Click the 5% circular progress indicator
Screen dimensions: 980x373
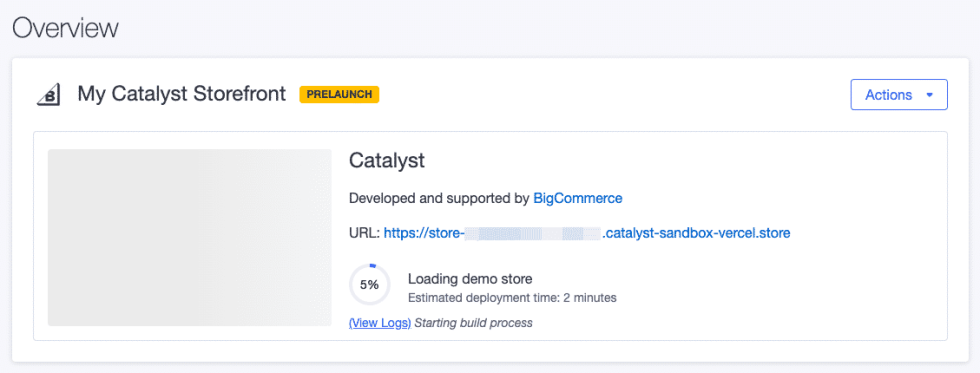pyautogui.click(x=369, y=285)
